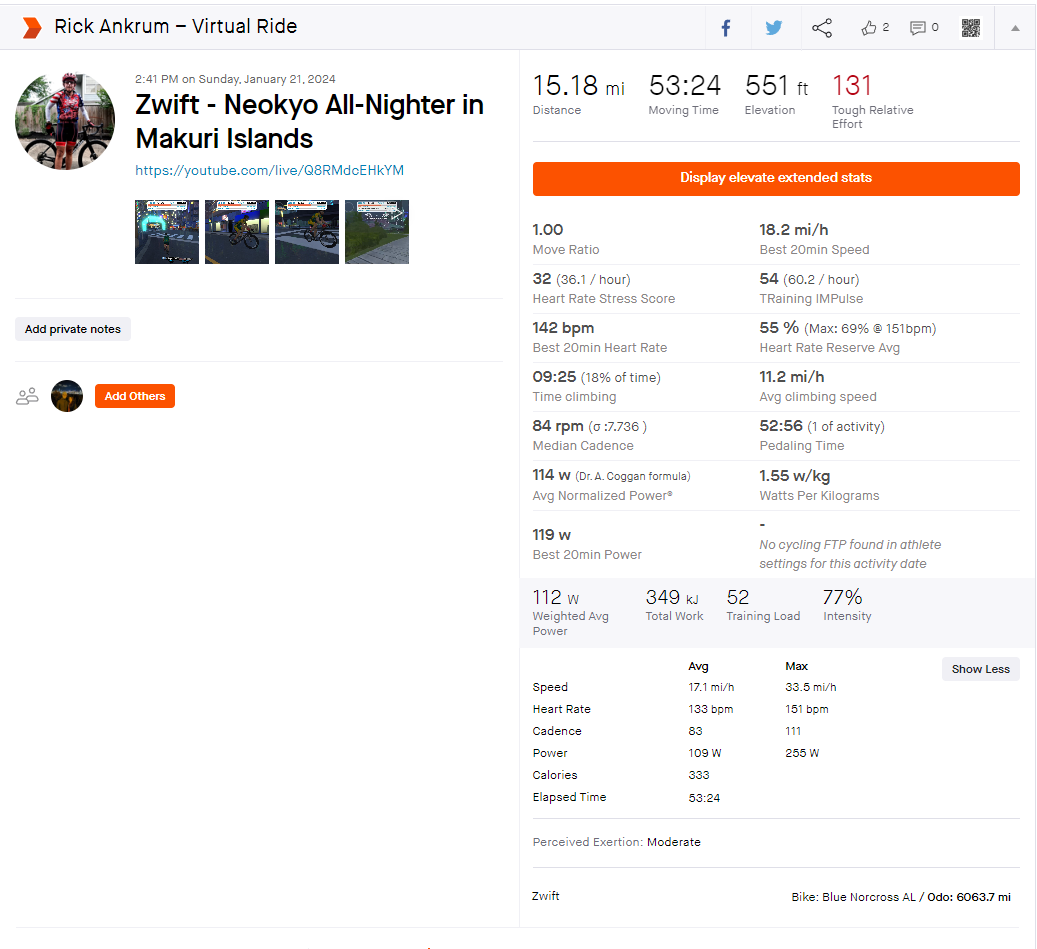
Task: Open second ride screenshot thumbnail
Action: click(x=237, y=232)
